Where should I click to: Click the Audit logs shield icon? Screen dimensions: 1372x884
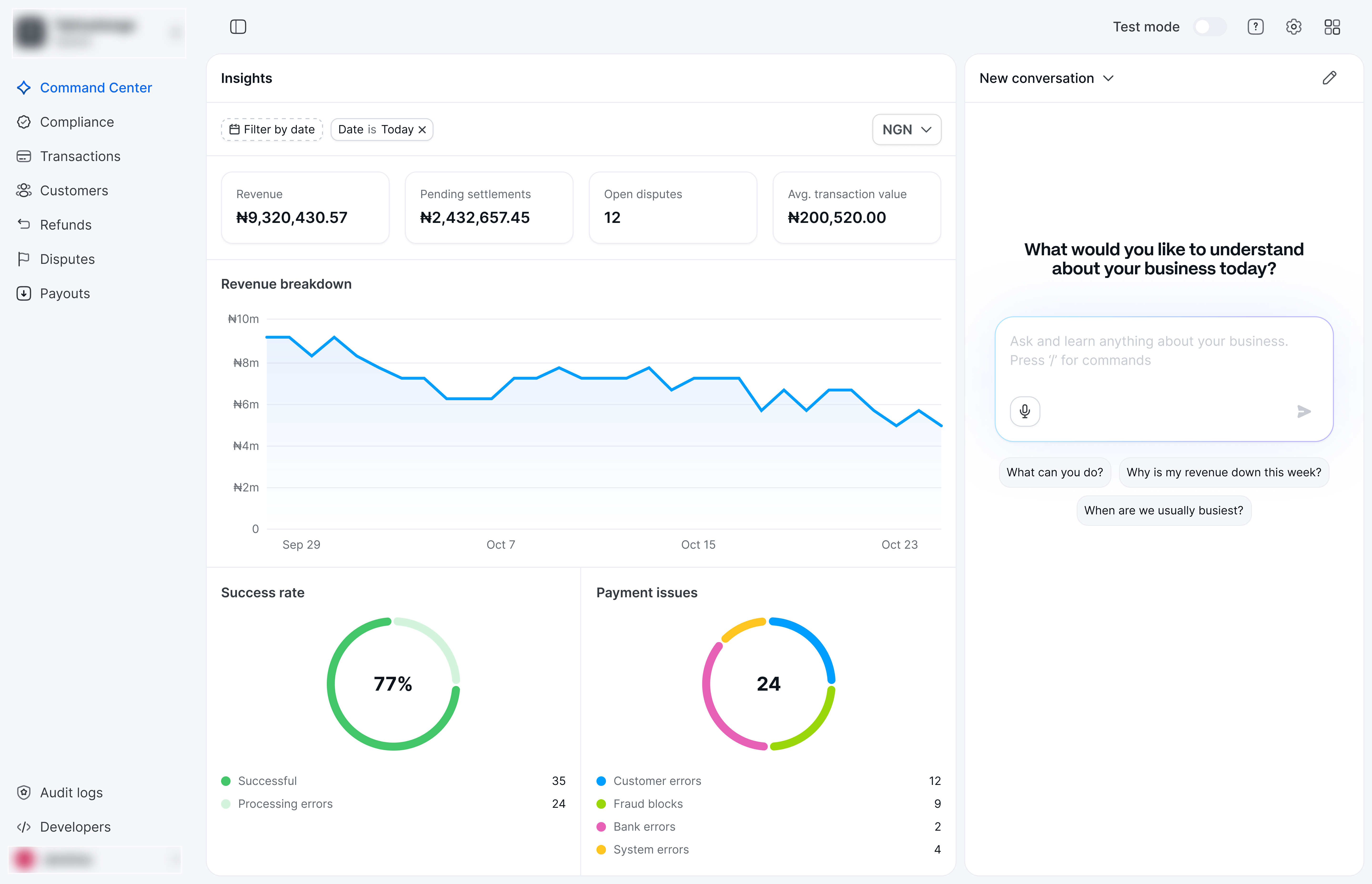(24, 793)
